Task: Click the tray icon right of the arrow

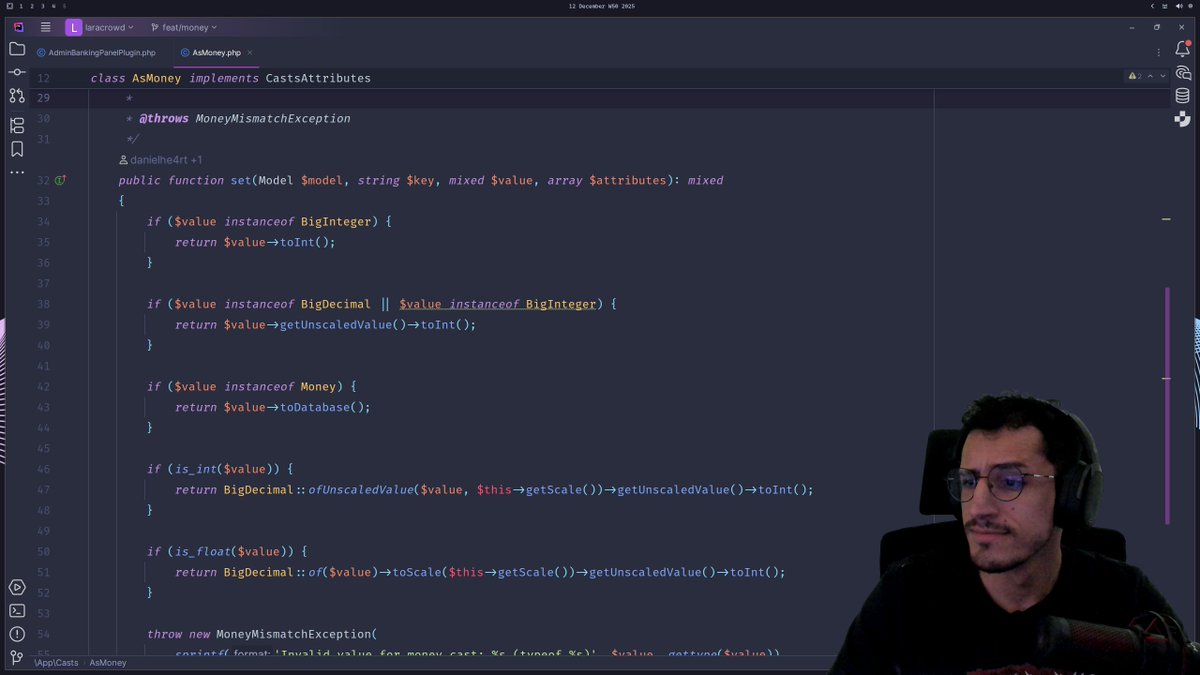Action: (x=1164, y=6)
